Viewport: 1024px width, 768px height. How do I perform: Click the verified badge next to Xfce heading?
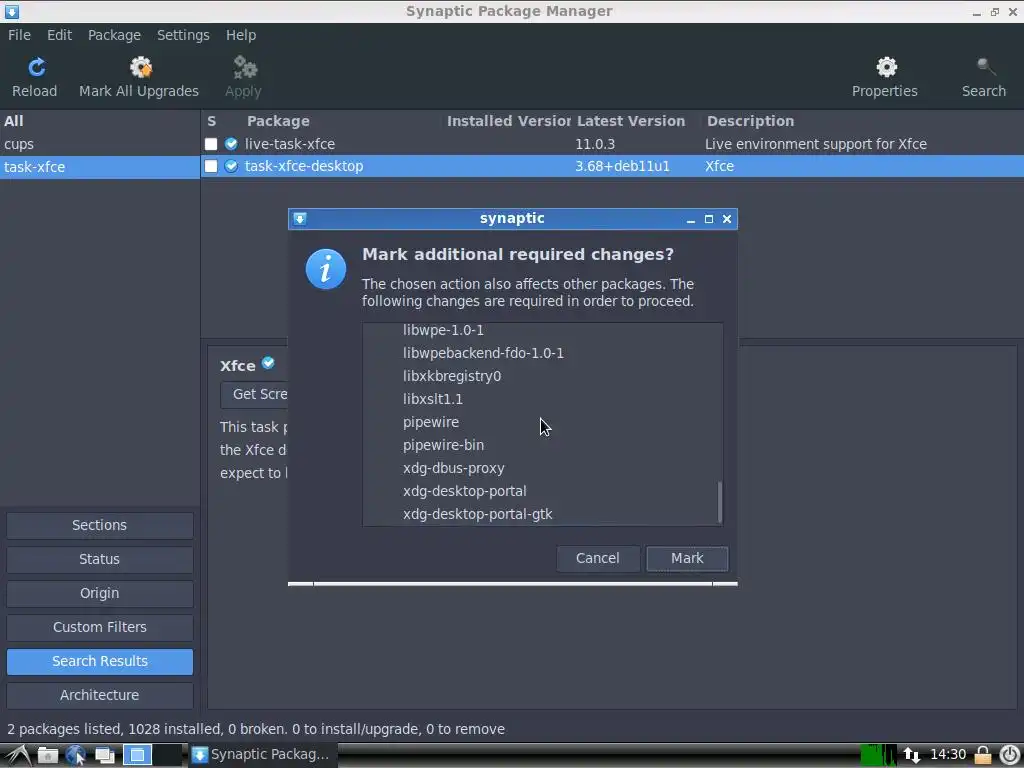point(268,363)
